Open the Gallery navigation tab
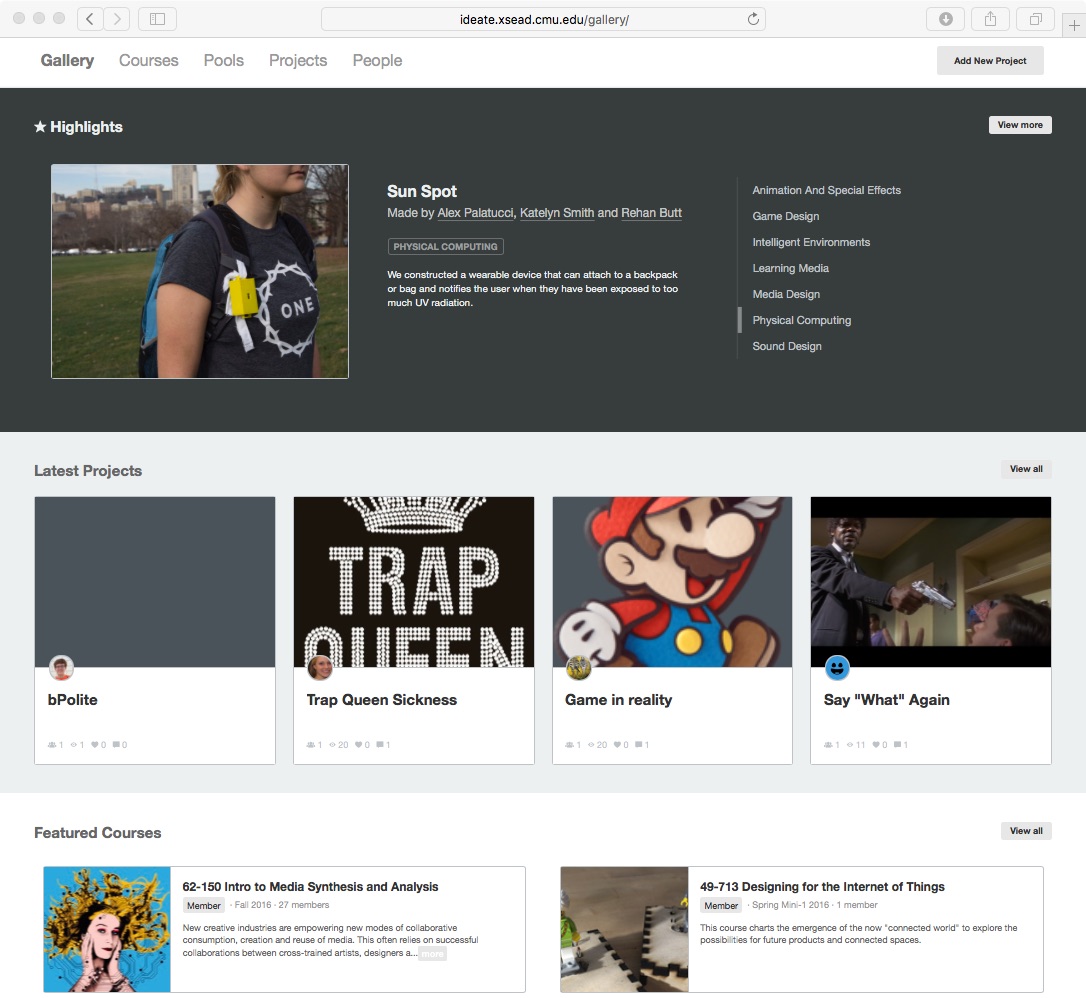Screen dimensions: 1086x998 click(x=67, y=60)
